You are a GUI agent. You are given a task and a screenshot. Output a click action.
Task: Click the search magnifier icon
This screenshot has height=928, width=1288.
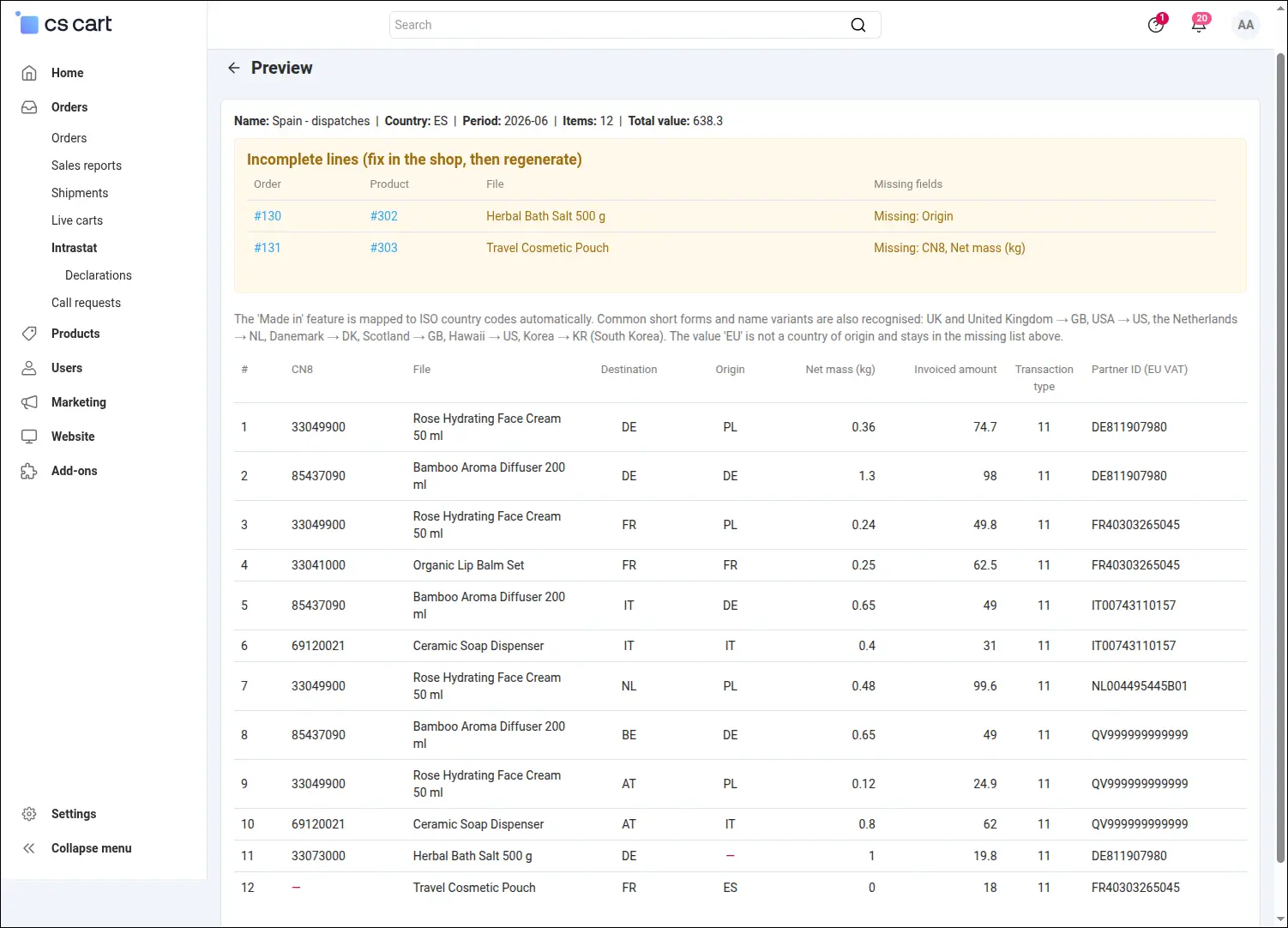tap(858, 25)
